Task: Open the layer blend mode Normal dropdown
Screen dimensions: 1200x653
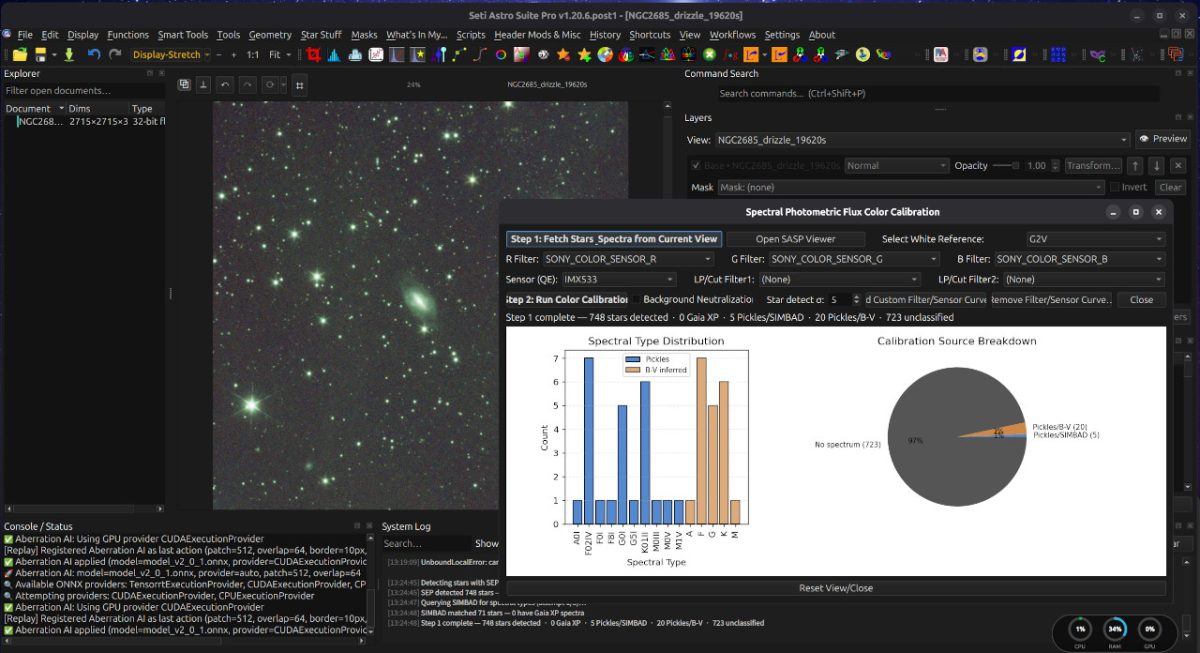Action: [x=897, y=166]
